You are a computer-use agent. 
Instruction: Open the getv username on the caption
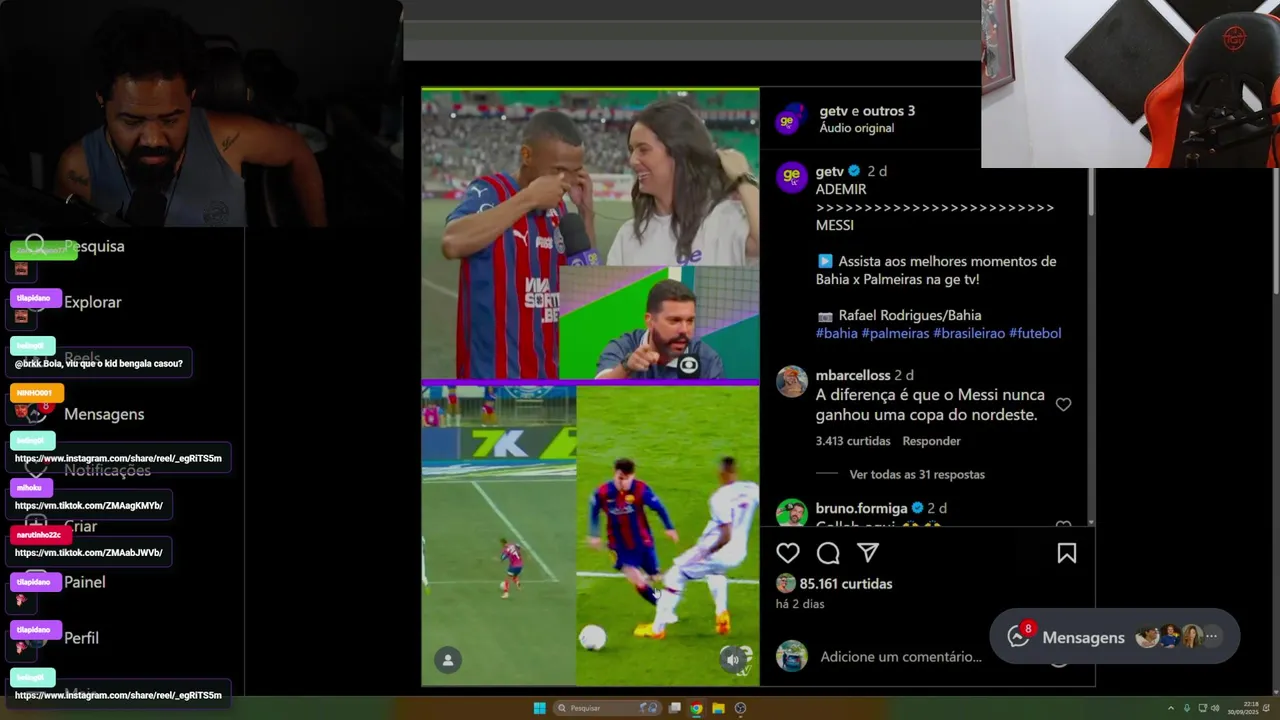click(830, 171)
